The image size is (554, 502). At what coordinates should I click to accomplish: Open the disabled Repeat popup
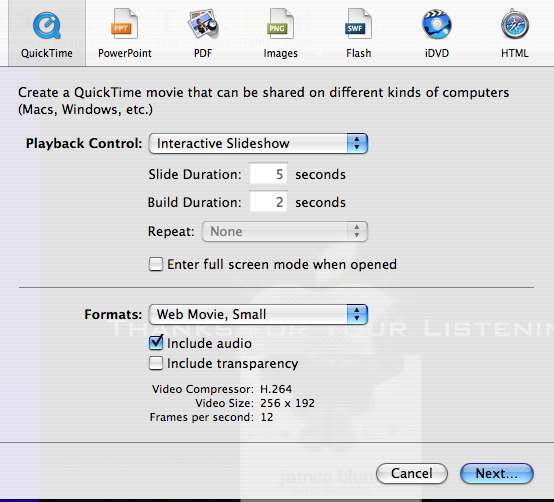[x=285, y=231]
